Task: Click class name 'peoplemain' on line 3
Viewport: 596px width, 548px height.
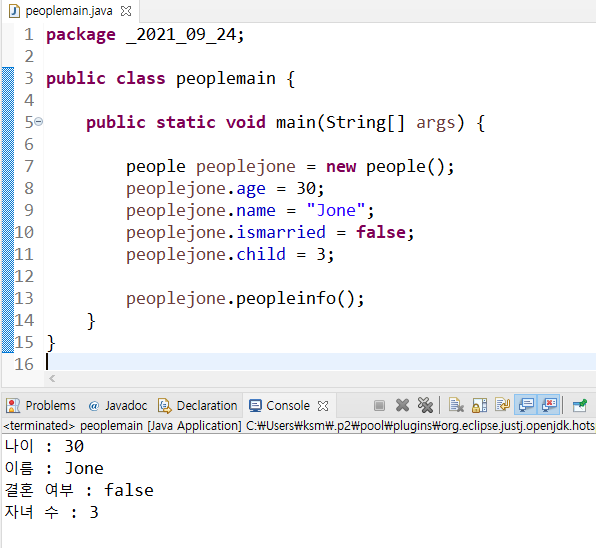Action: click(226, 79)
